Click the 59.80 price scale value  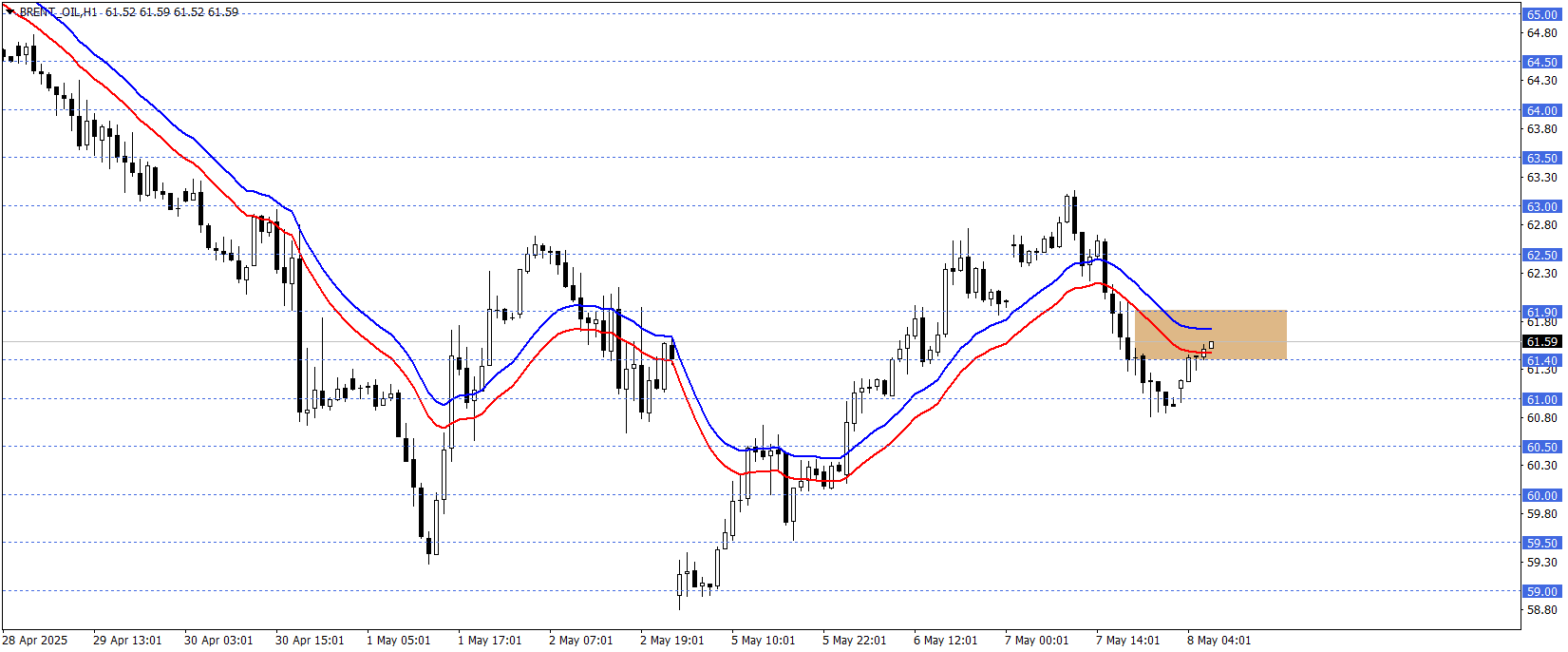(x=1542, y=513)
